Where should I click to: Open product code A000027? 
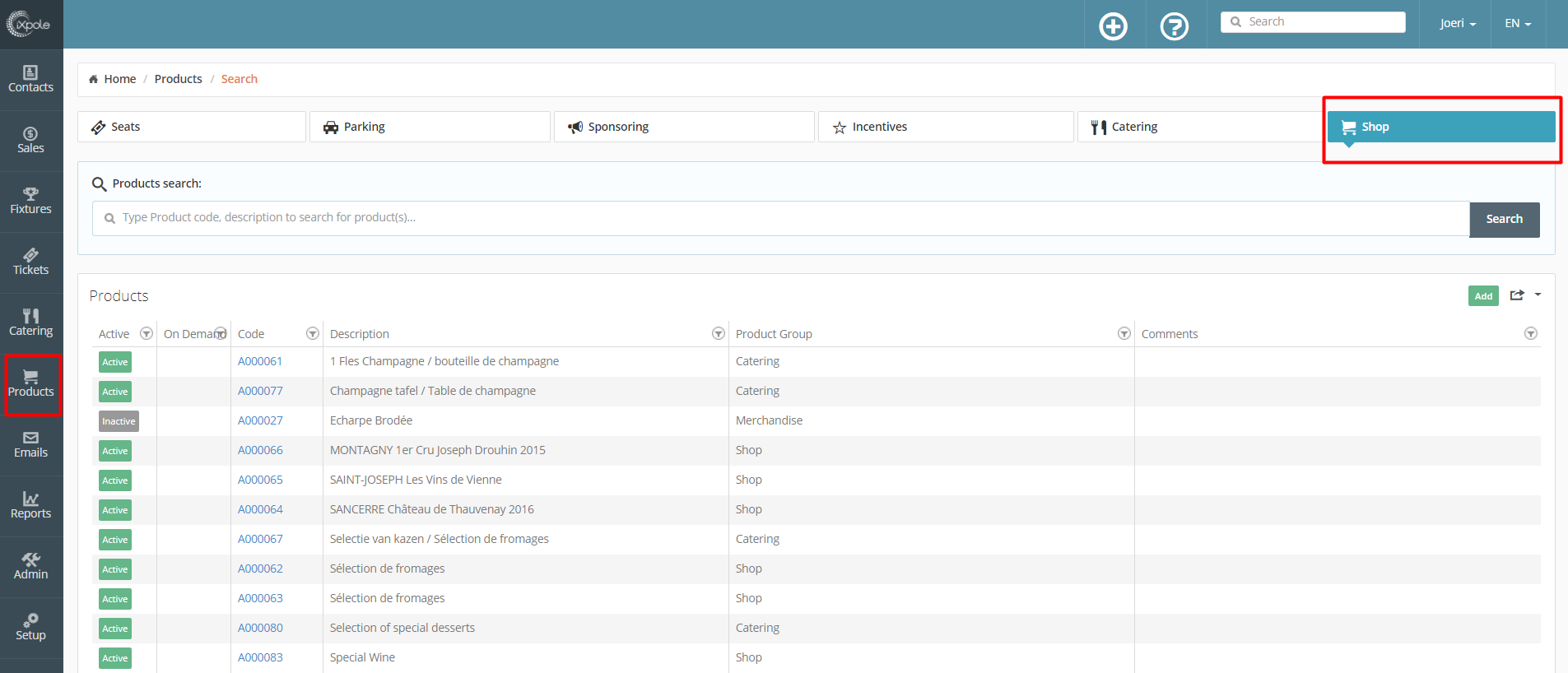click(260, 420)
